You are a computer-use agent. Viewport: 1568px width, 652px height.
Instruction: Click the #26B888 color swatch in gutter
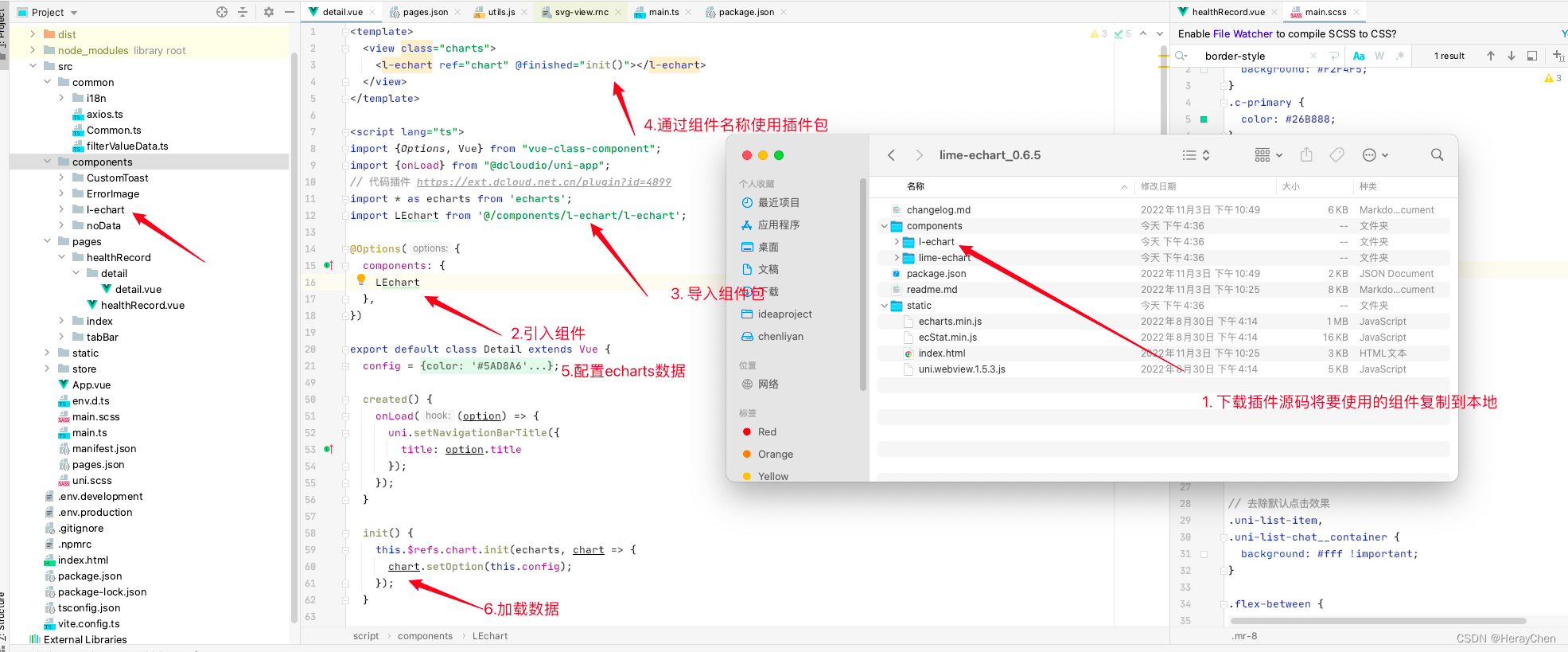(x=1204, y=119)
